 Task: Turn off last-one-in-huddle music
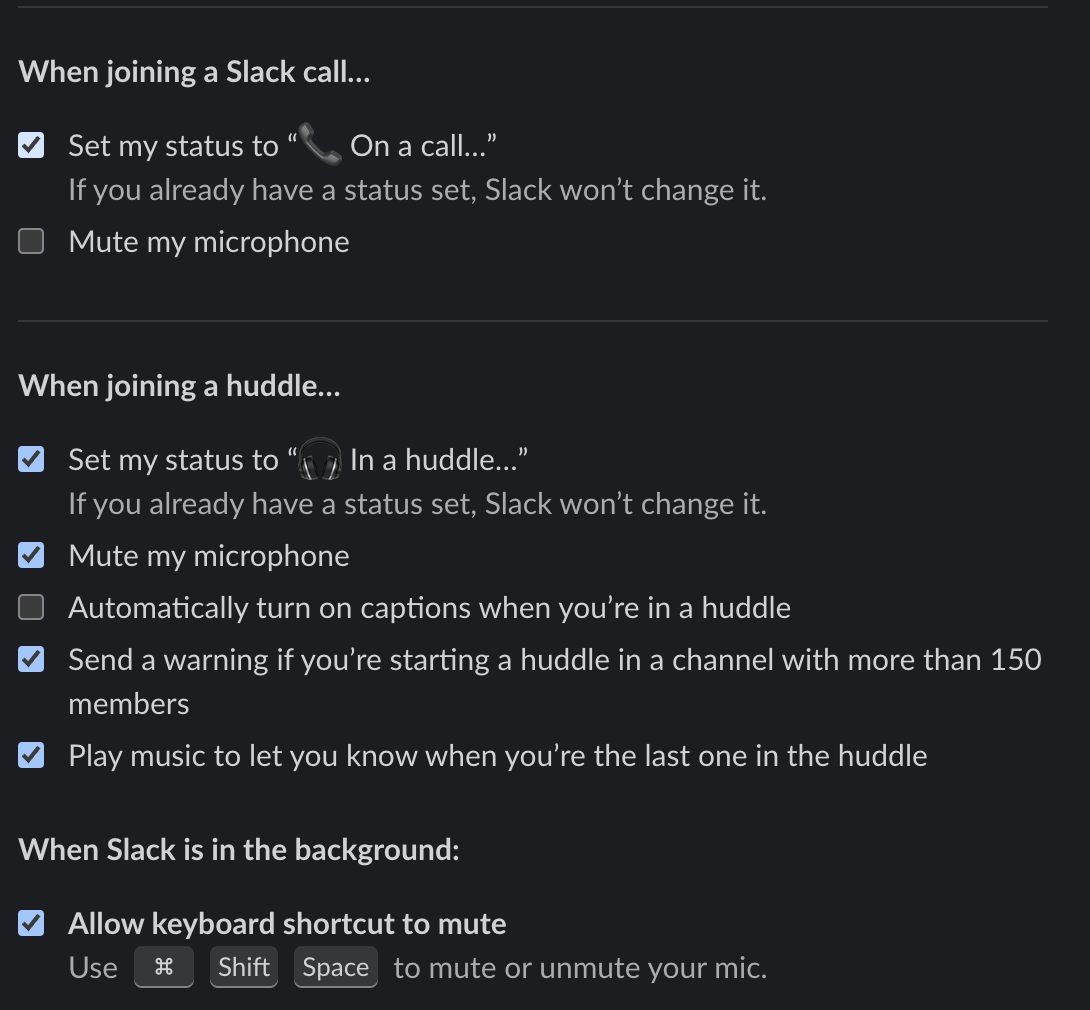coord(30,755)
